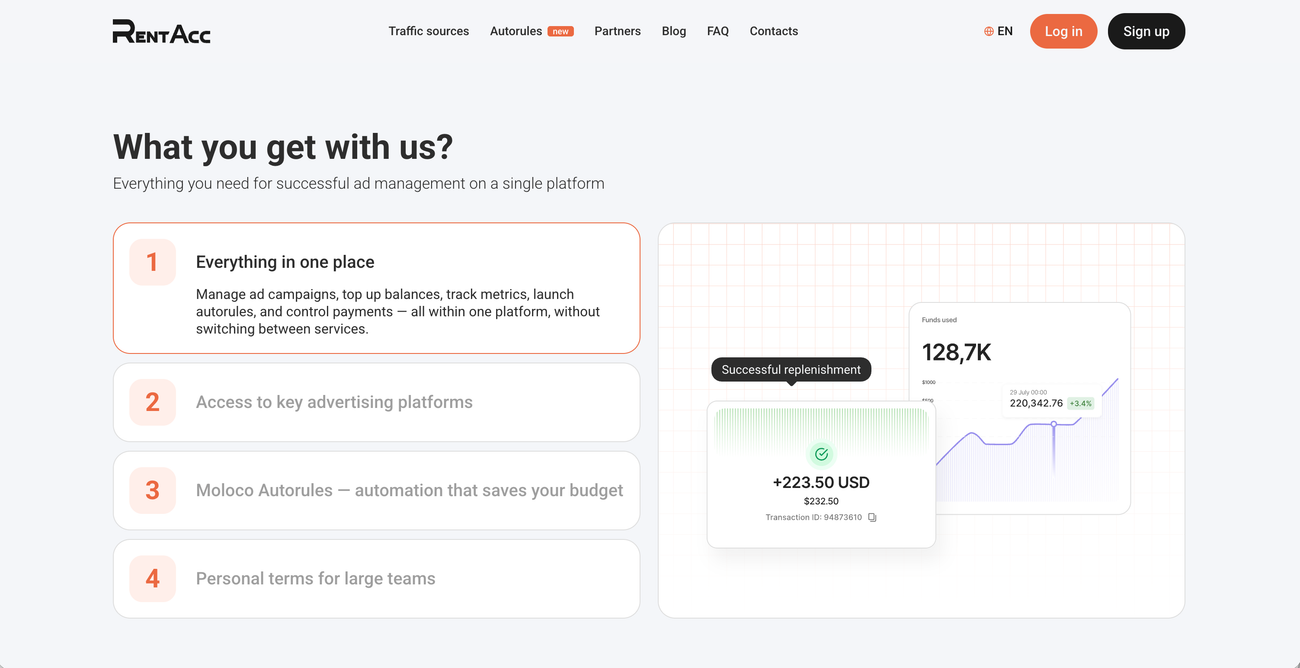Expand Moloco Autorules automation section
This screenshot has width=1300, height=668.
coord(376,490)
